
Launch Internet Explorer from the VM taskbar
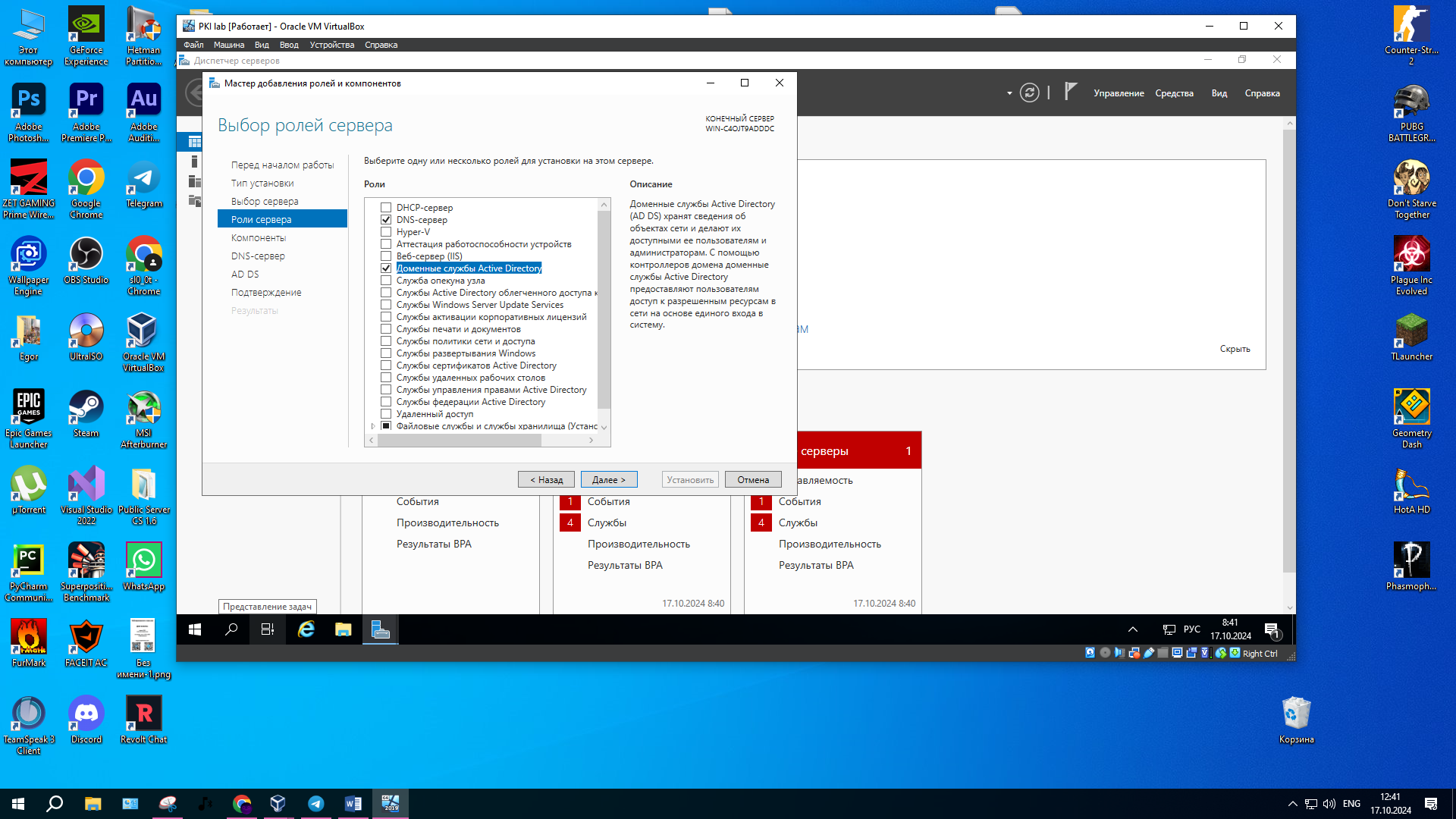point(306,629)
